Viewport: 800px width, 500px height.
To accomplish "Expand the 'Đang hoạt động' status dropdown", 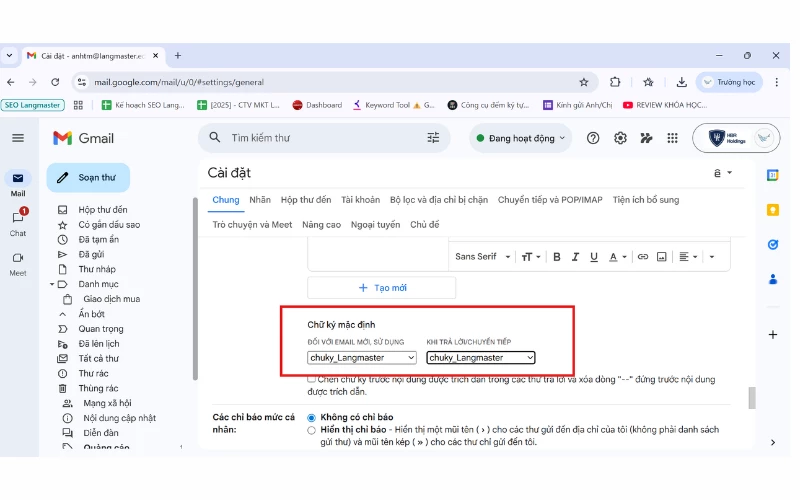I will (x=521, y=138).
